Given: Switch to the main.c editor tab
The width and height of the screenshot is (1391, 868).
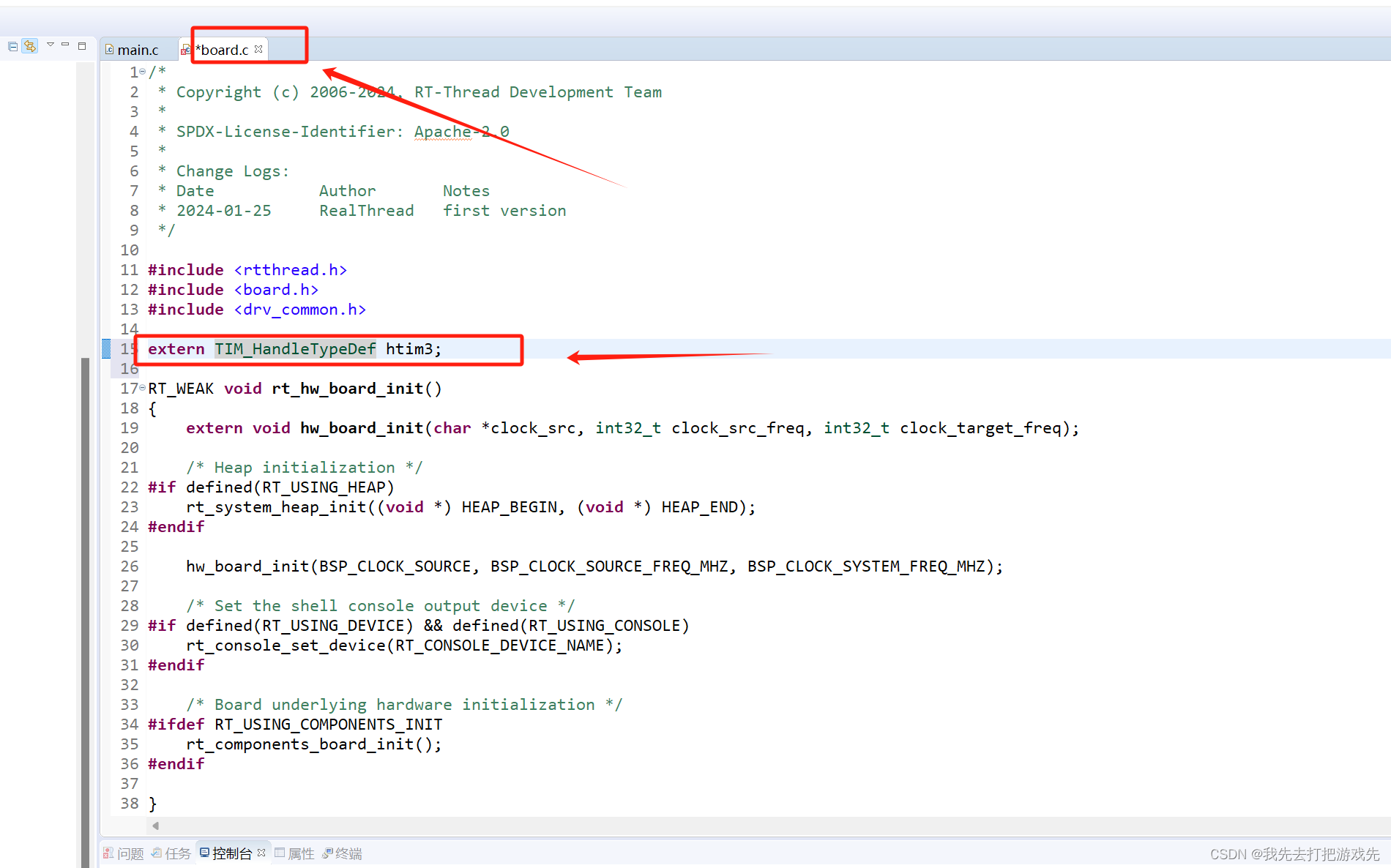Looking at the screenshot, I should click(139, 49).
